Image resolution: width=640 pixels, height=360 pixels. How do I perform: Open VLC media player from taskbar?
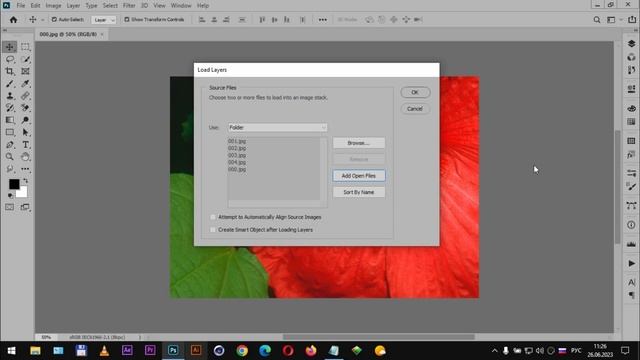[x=104, y=351]
